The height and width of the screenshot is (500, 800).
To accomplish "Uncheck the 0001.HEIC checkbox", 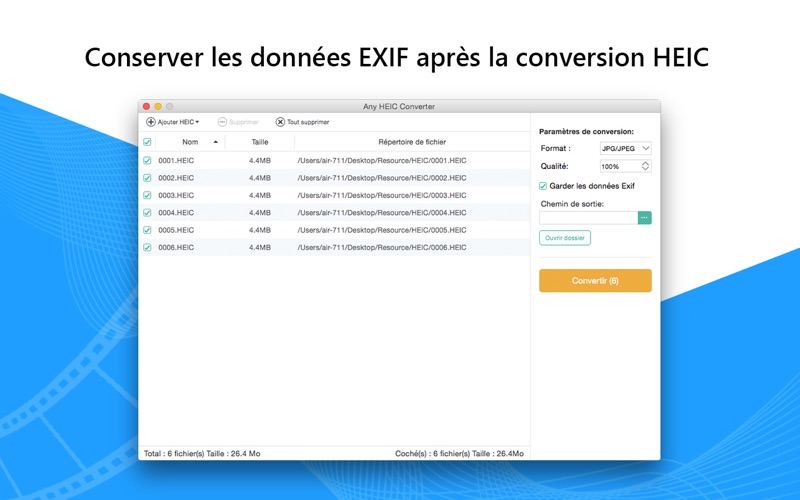I will click(x=147, y=160).
